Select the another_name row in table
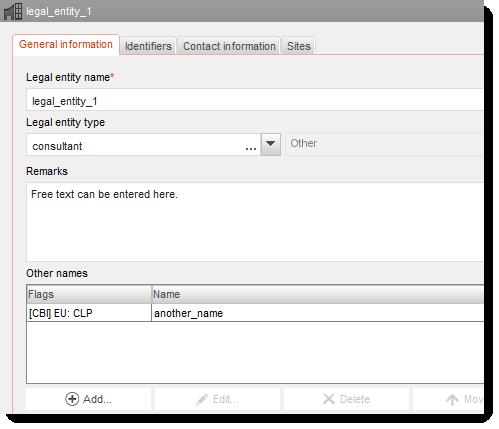This screenshot has height=429, width=499. [x=255, y=313]
